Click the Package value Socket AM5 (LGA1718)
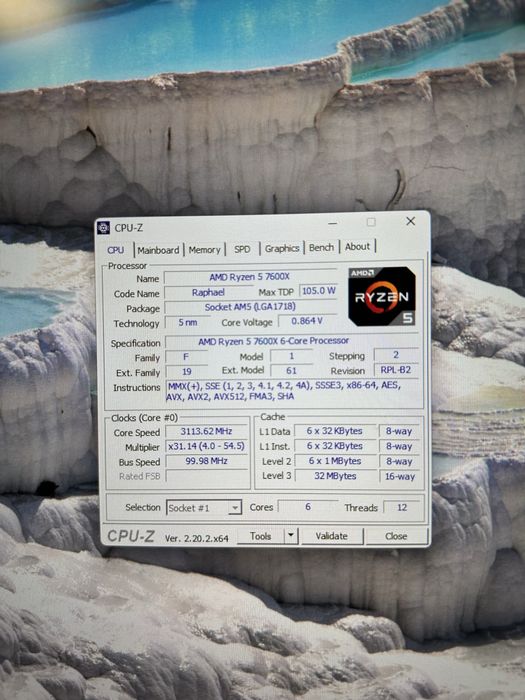 point(250,307)
